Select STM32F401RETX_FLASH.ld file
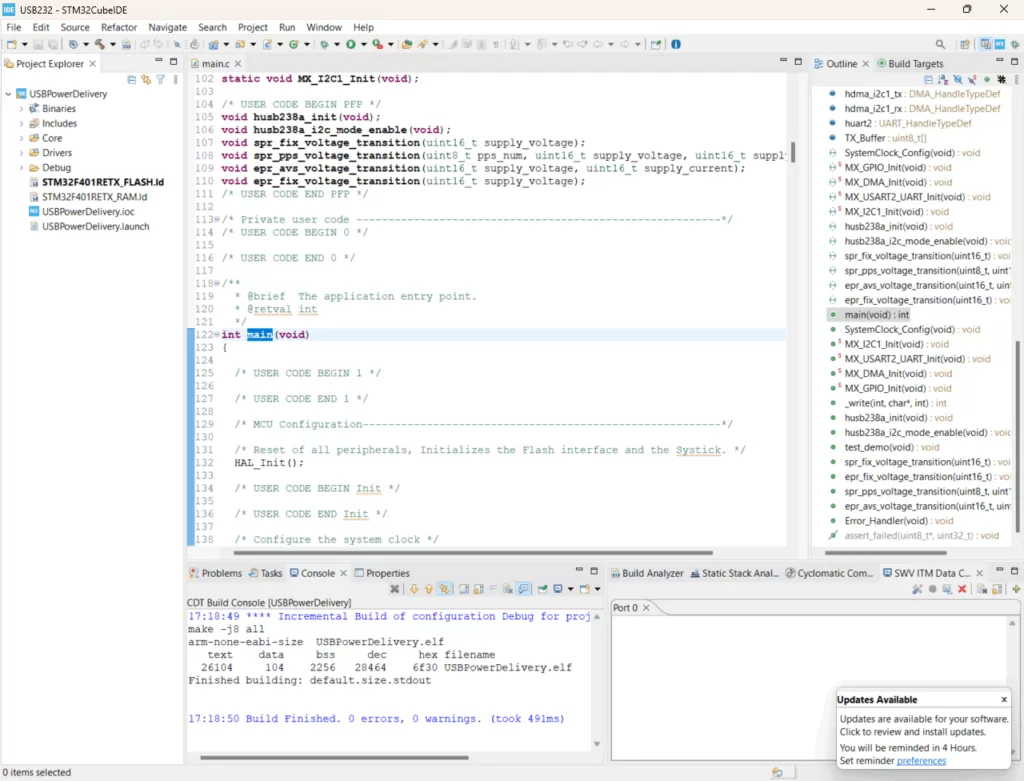Image resolution: width=1024 pixels, height=781 pixels. click(x=103, y=182)
